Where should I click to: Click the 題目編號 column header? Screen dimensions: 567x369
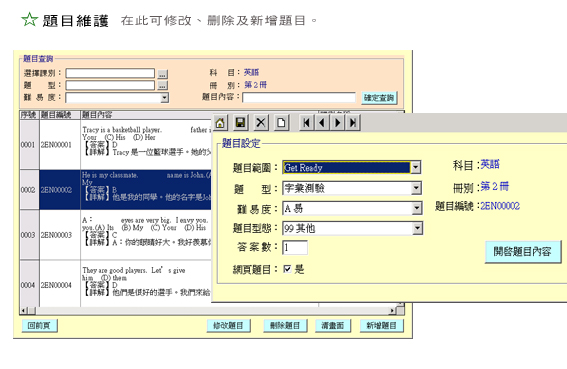[x=60, y=115]
